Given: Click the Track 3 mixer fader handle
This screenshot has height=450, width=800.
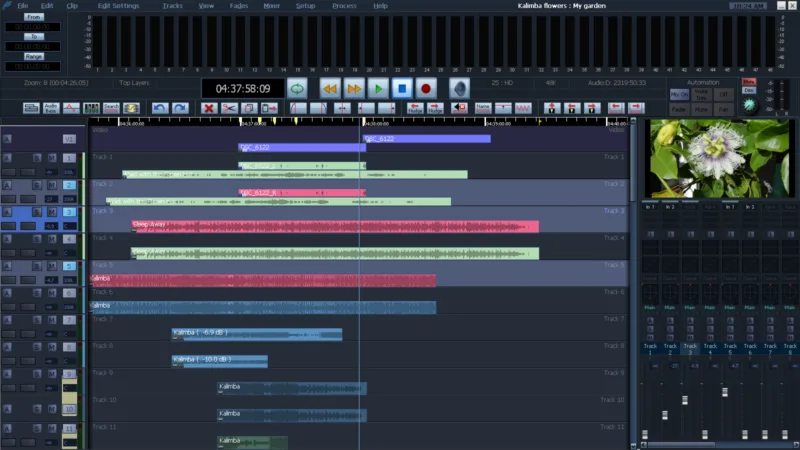Looking at the screenshot, I should coord(685,401).
